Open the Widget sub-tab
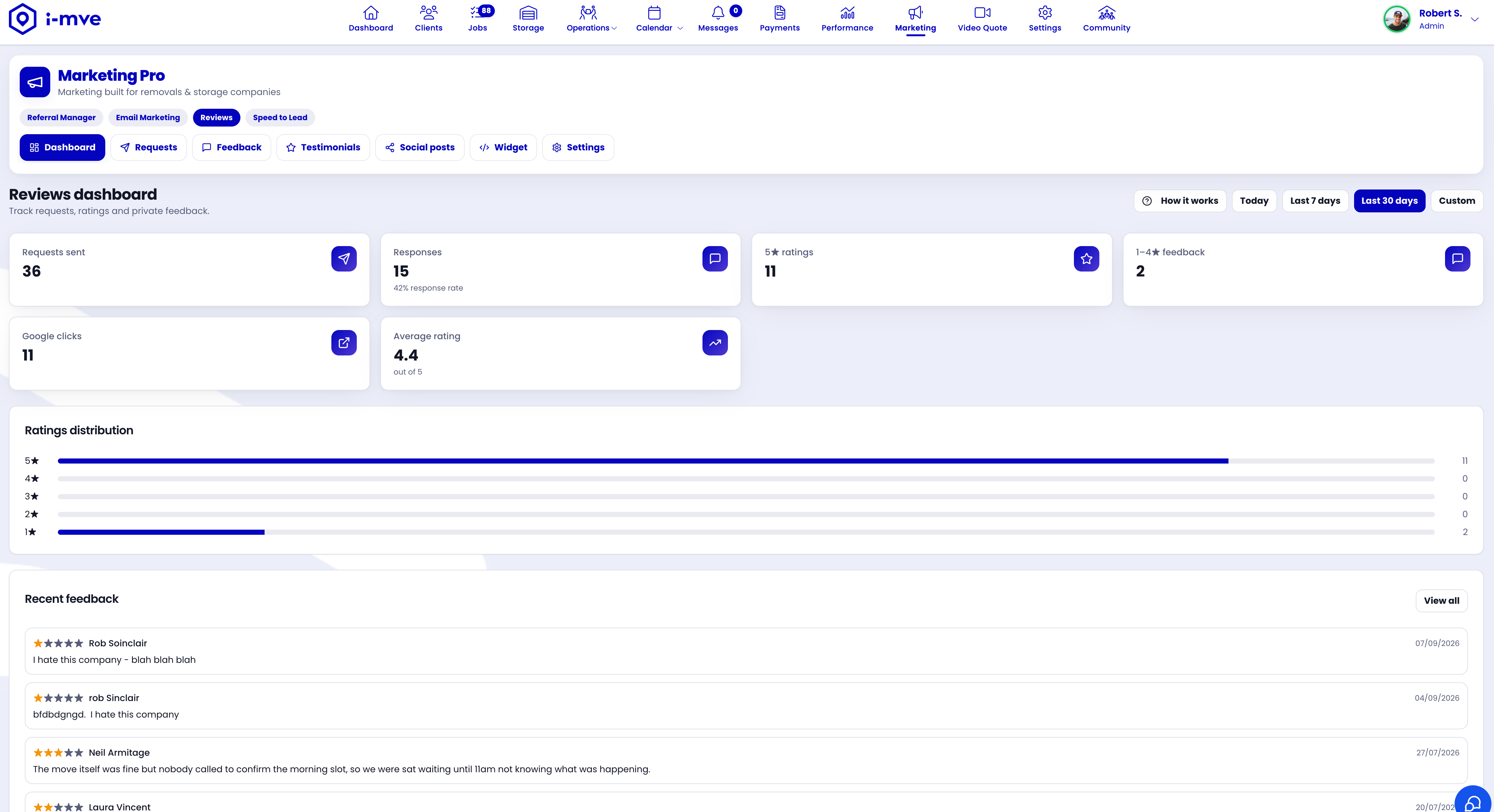 click(x=503, y=147)
